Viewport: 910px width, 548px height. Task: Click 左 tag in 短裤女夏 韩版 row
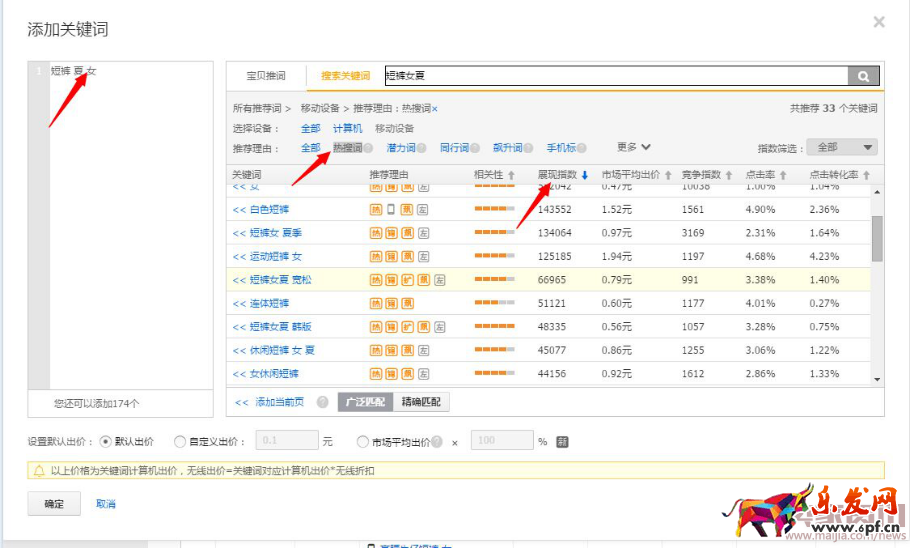439,327
